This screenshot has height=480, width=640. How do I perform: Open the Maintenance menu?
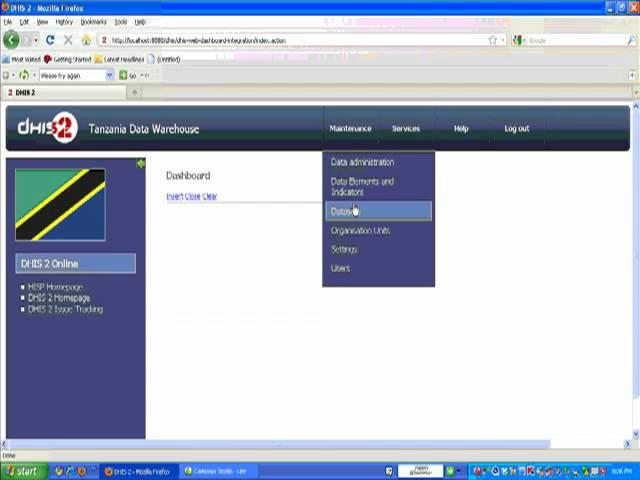[351, 129]
